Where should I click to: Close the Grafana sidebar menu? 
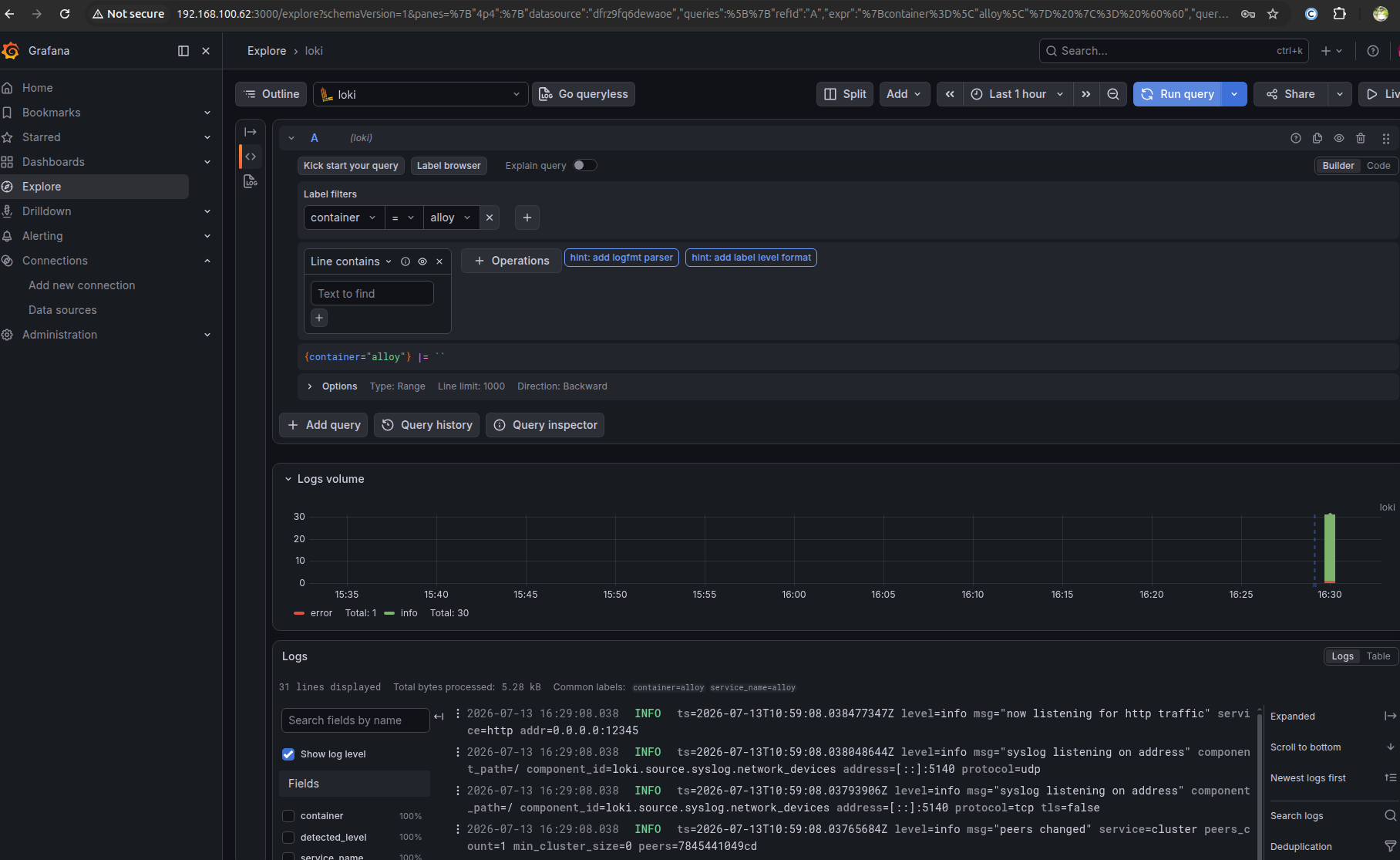[206, 51]
